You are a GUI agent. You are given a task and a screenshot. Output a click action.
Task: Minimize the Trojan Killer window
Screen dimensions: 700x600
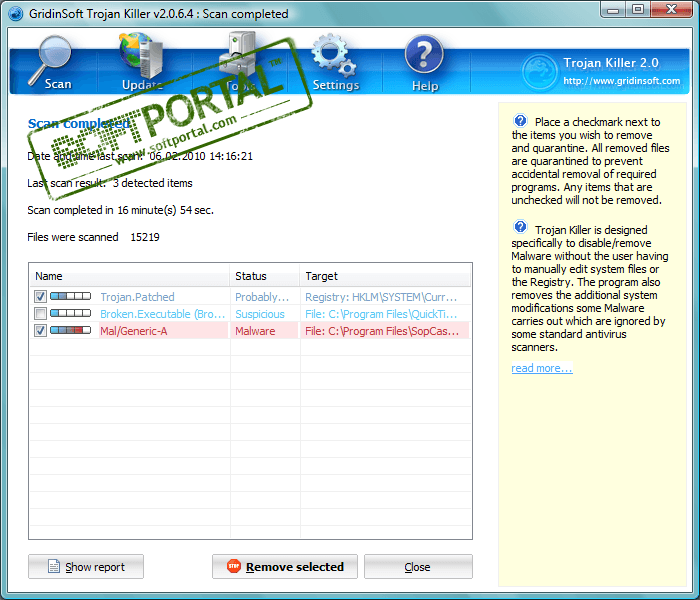coord(613,10)
